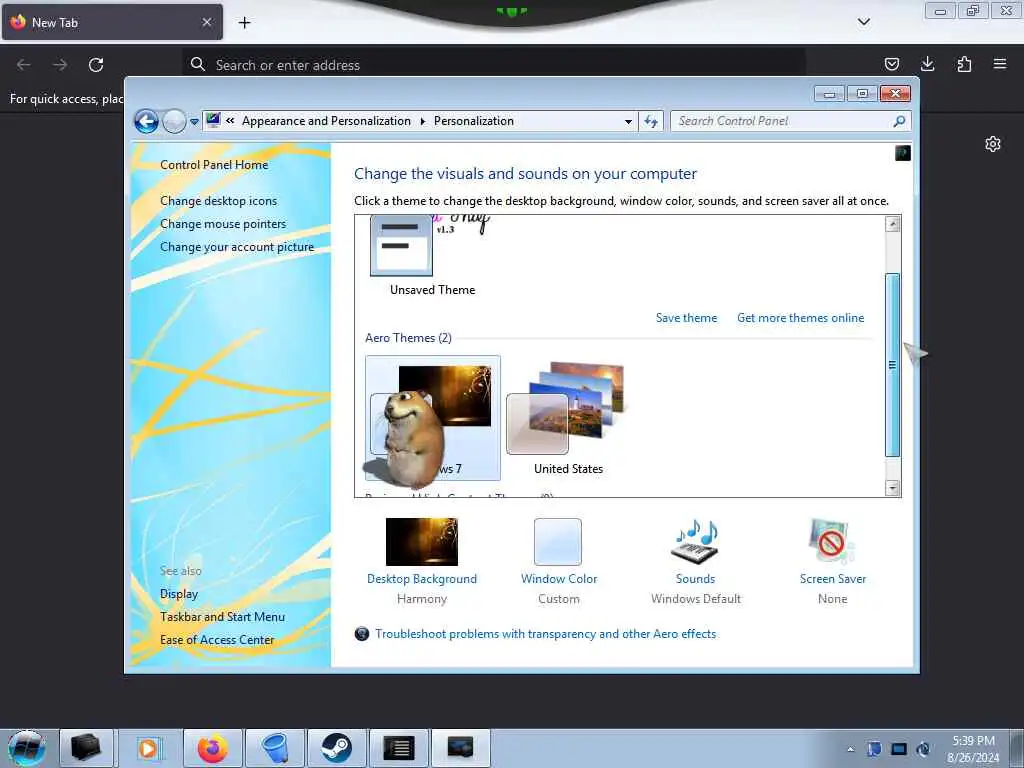The height and width of the screenshot is (768, 1024).
Task: Click Appearance and Personalization breadcrumb
Action: tap(327, 121)
